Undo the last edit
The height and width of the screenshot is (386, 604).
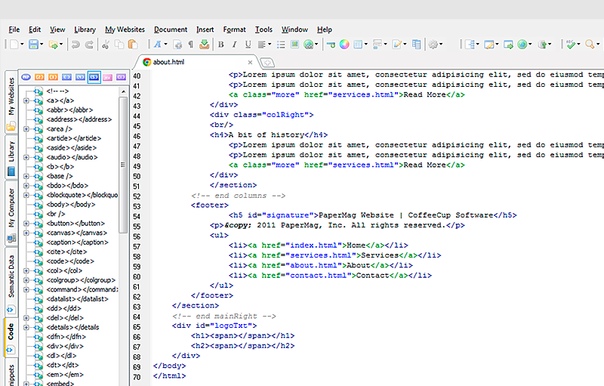tap(76, 45)
